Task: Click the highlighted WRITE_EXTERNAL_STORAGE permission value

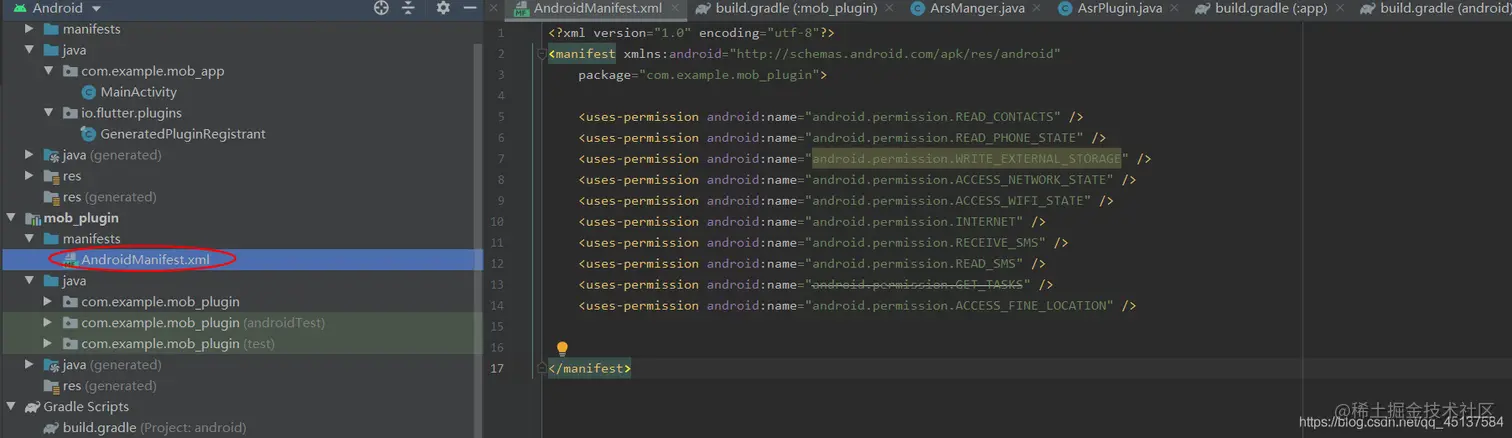Action: click(x=967, y=159)
